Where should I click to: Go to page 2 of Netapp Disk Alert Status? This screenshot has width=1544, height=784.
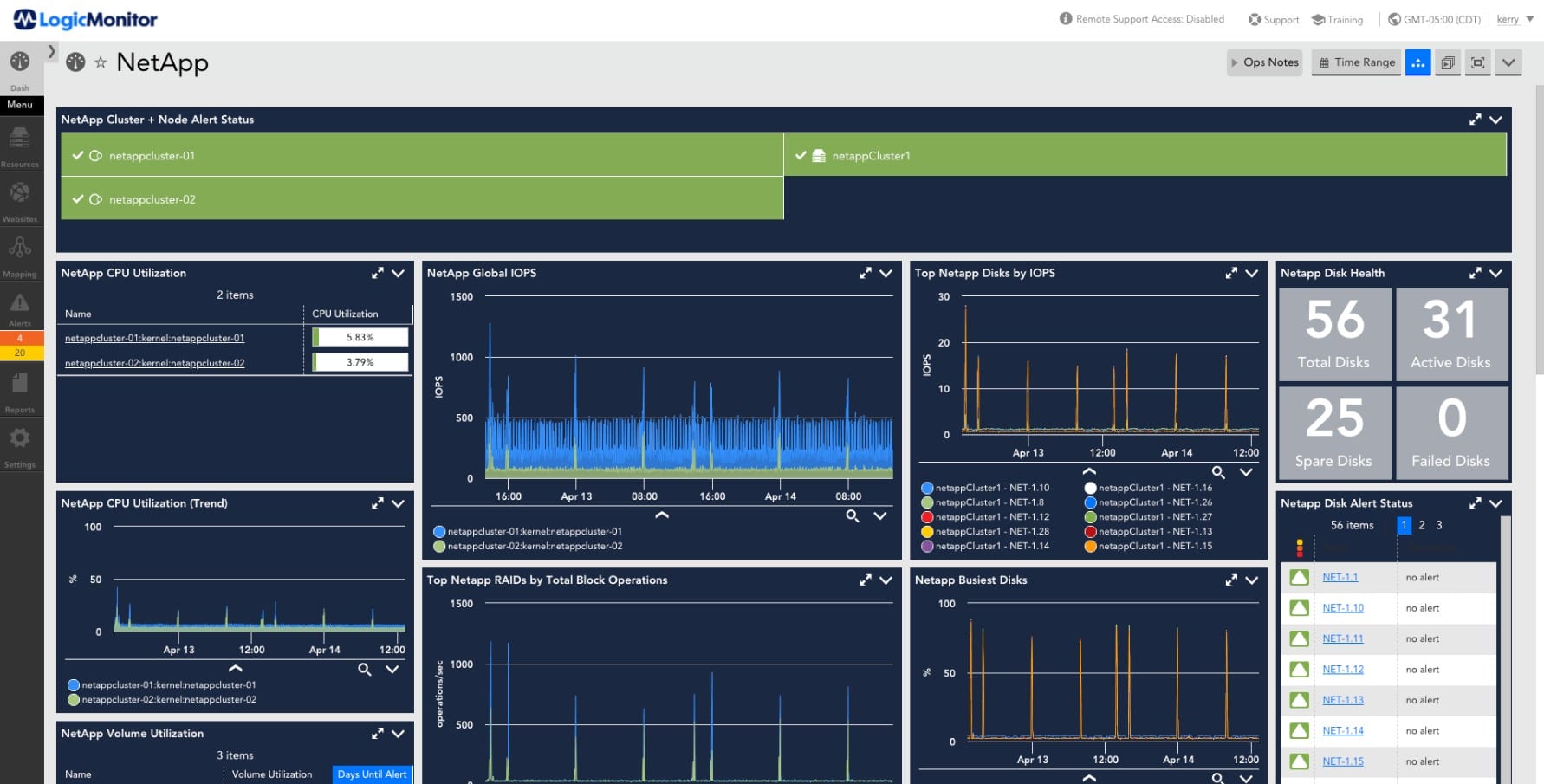[x=1422, y=525]
